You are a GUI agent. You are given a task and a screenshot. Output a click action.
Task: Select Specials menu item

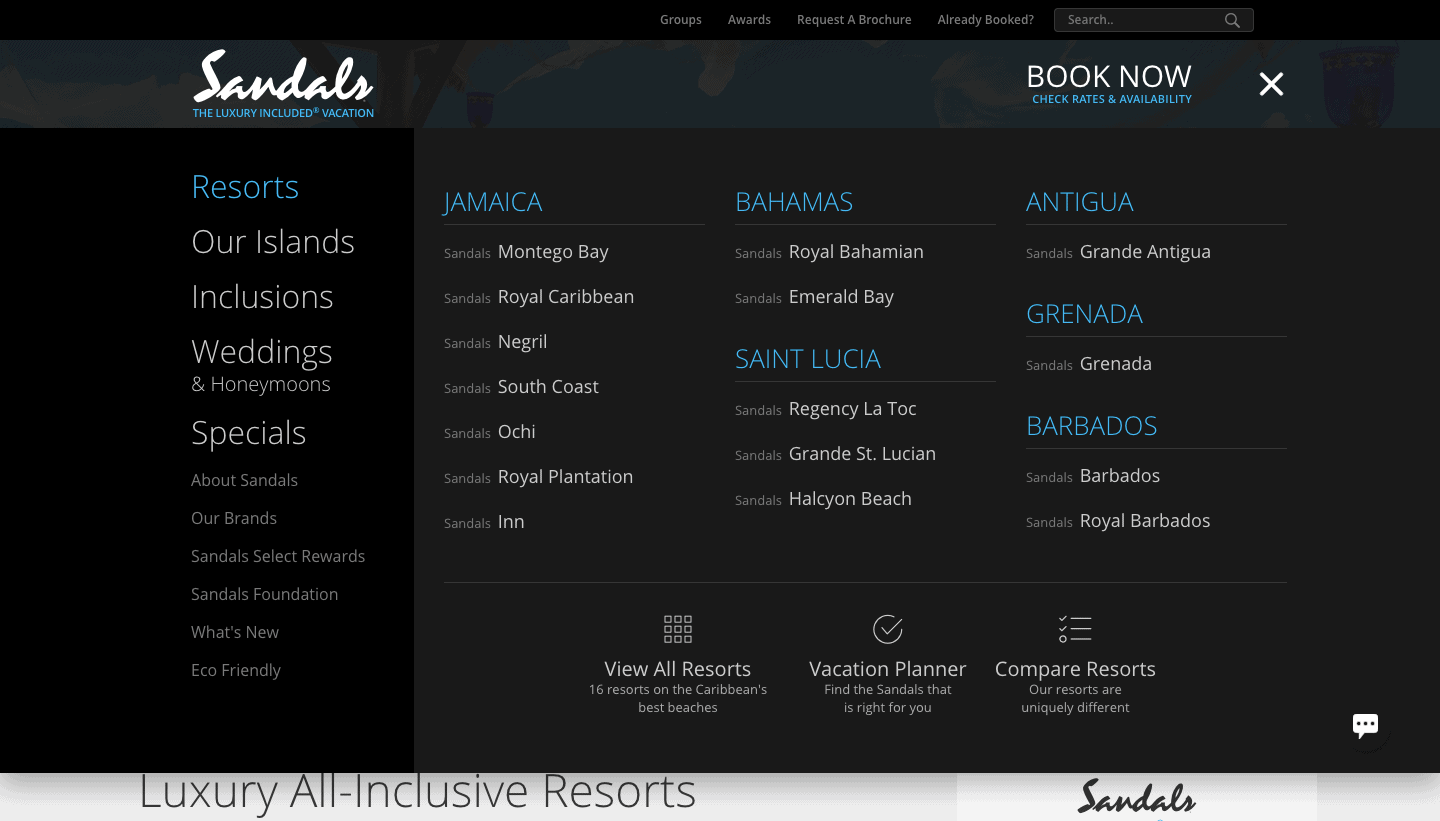pos(248,433)
